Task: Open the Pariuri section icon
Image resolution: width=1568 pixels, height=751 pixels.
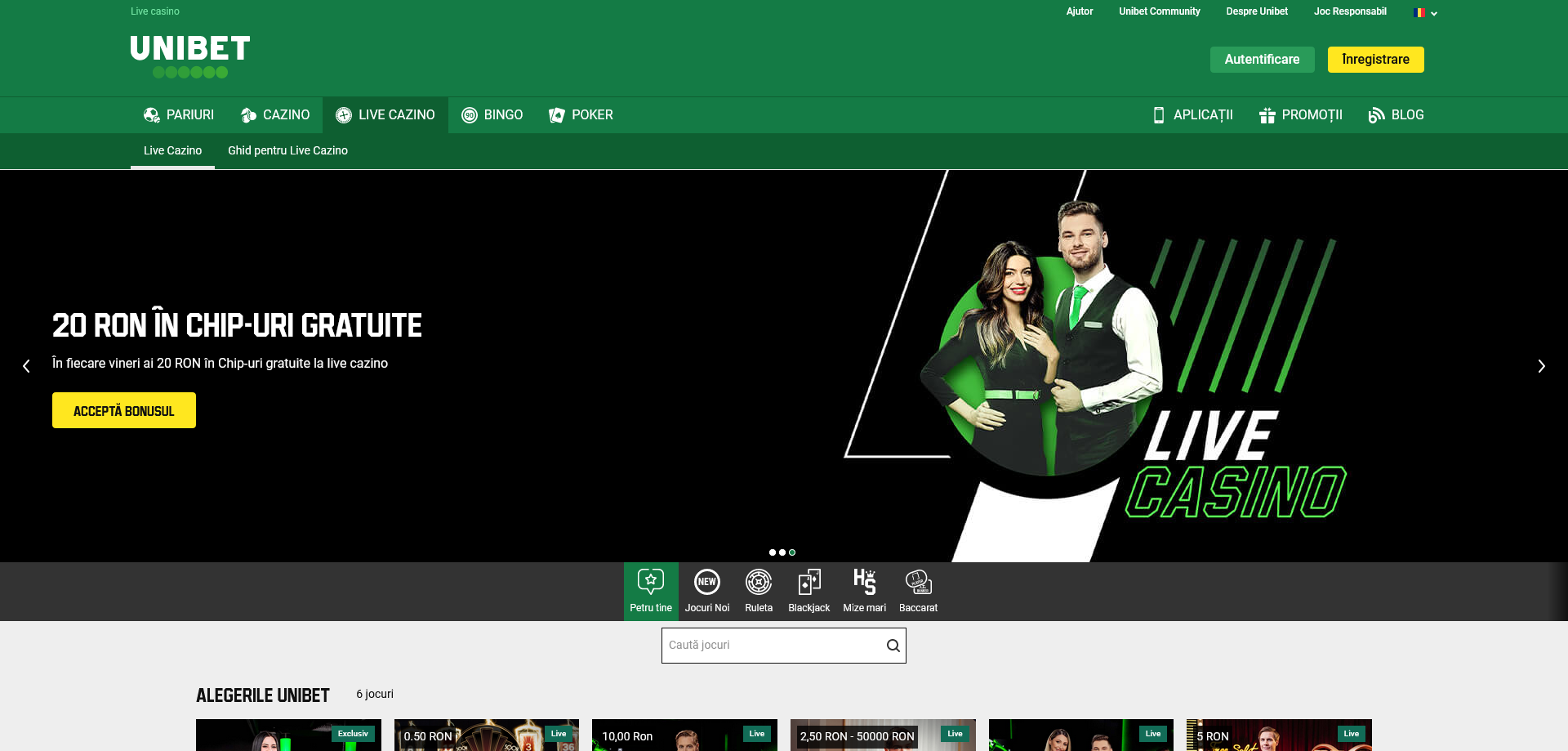Action: (152, 115)
